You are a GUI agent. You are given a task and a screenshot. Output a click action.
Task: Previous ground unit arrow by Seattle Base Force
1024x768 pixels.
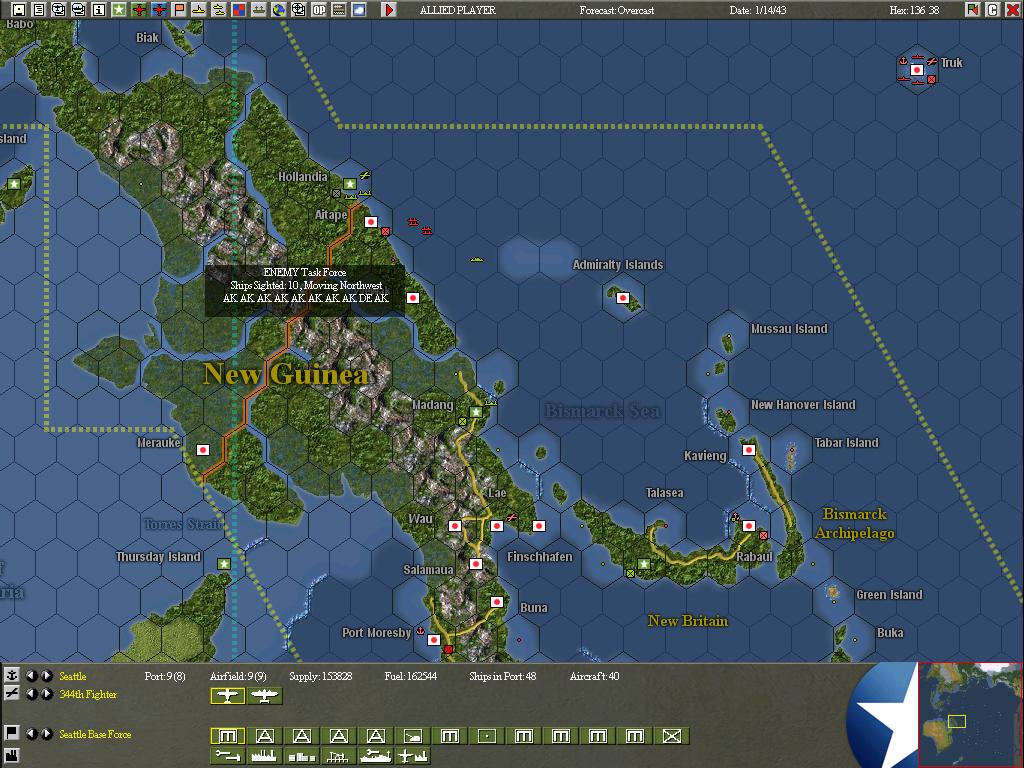31,733
